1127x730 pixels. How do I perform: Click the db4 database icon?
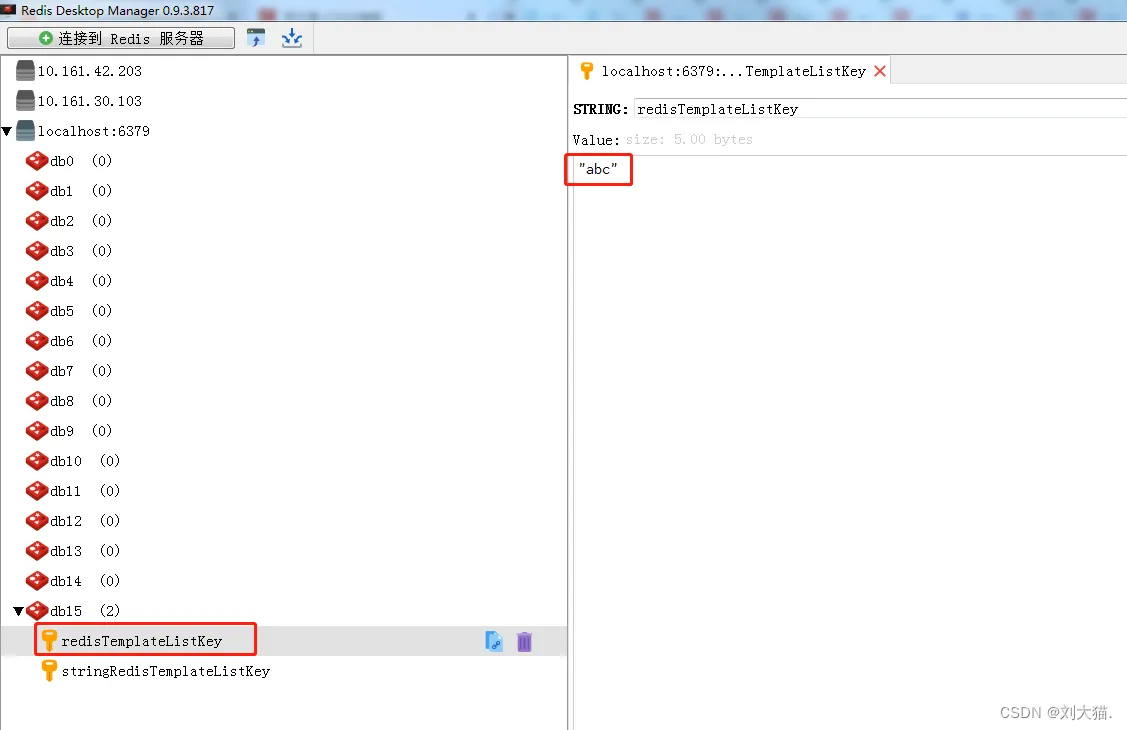click(x=37, y=281)
